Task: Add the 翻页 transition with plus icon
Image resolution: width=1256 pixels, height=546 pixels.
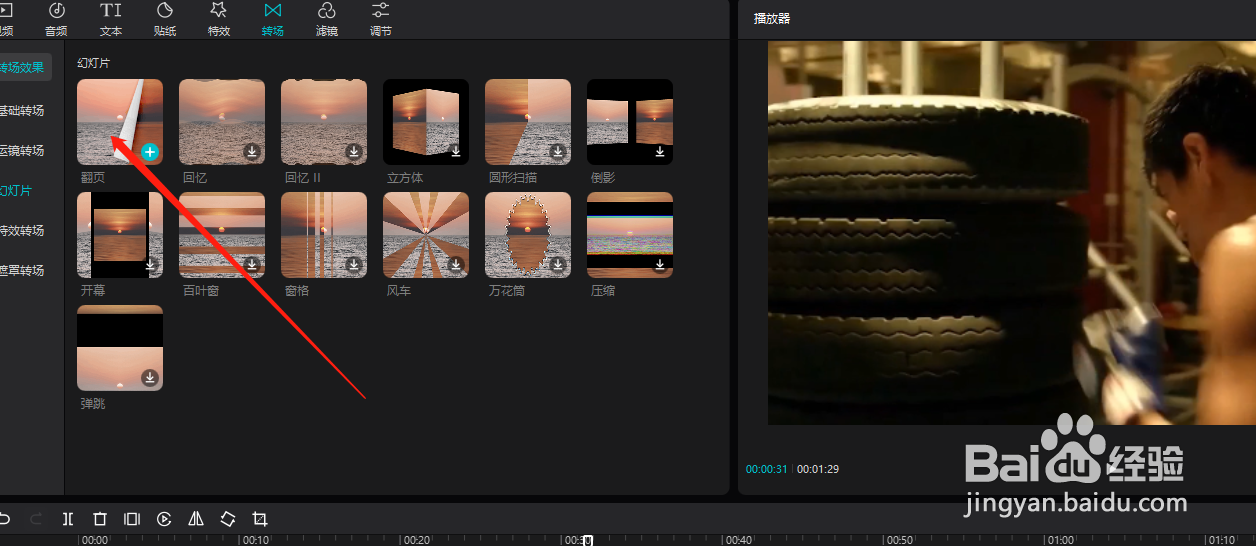Action: [149, 152]
